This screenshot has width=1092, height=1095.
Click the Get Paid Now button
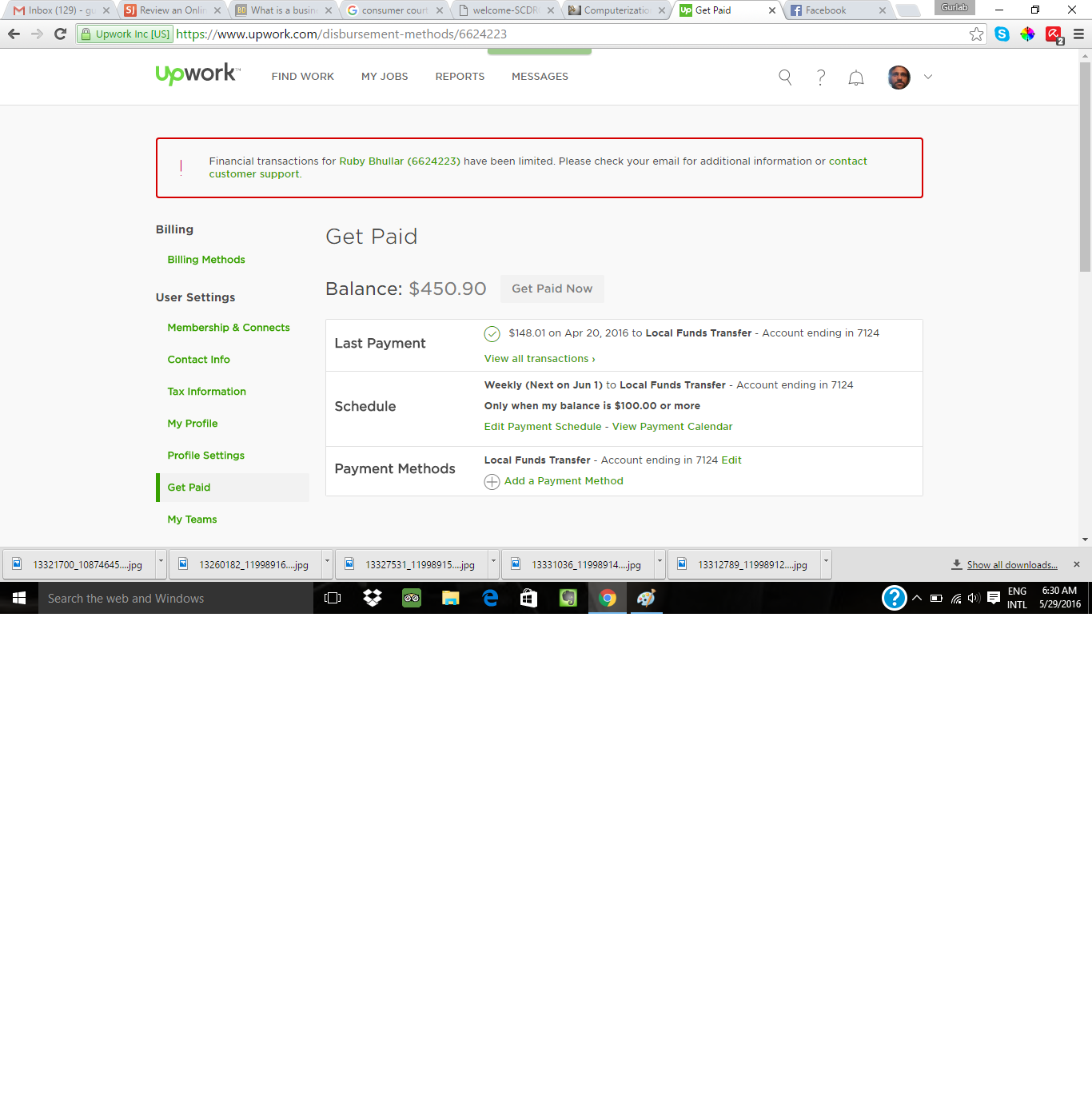[552, 289]
